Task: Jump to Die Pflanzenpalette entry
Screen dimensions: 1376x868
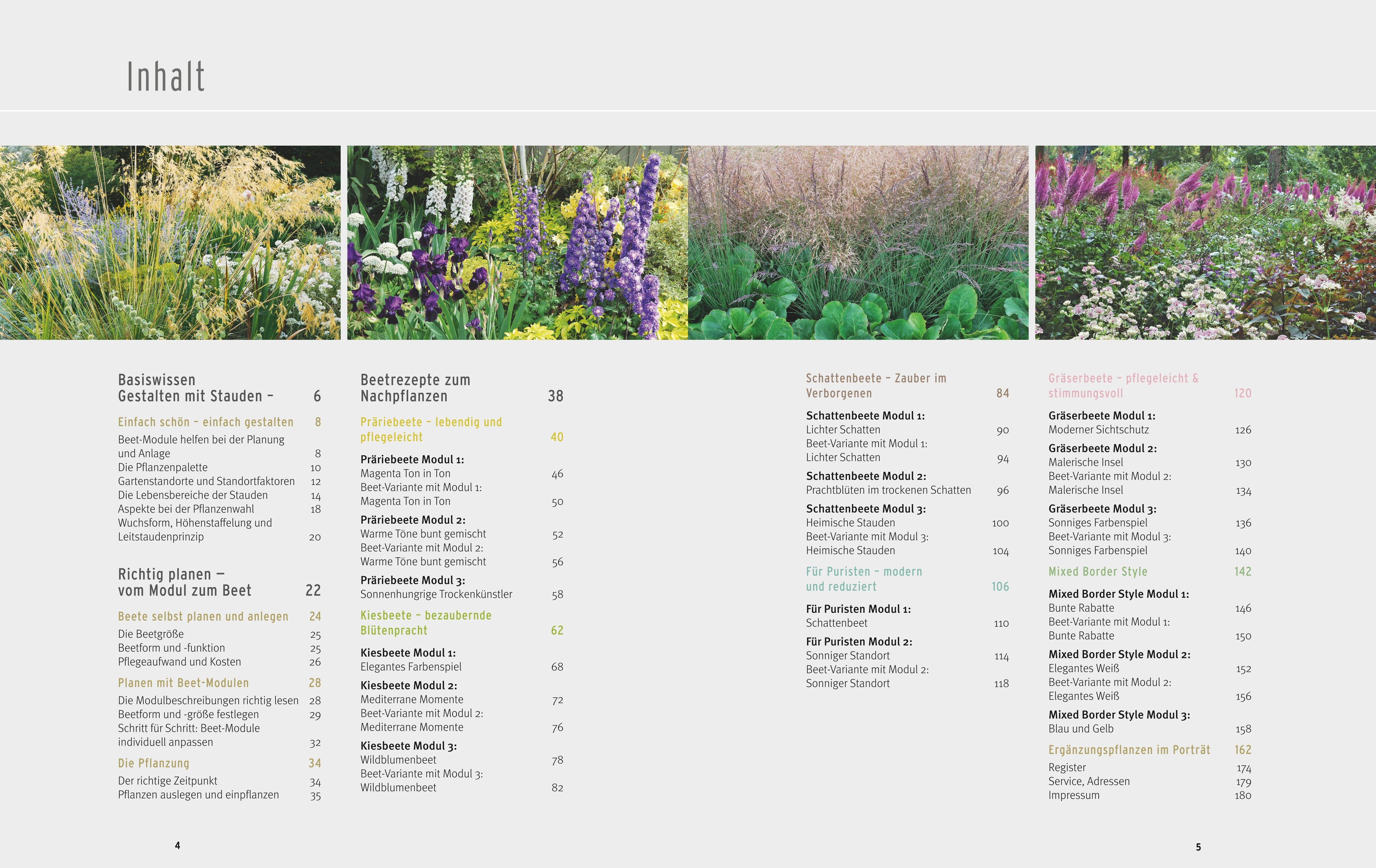Action: [163, 467]
